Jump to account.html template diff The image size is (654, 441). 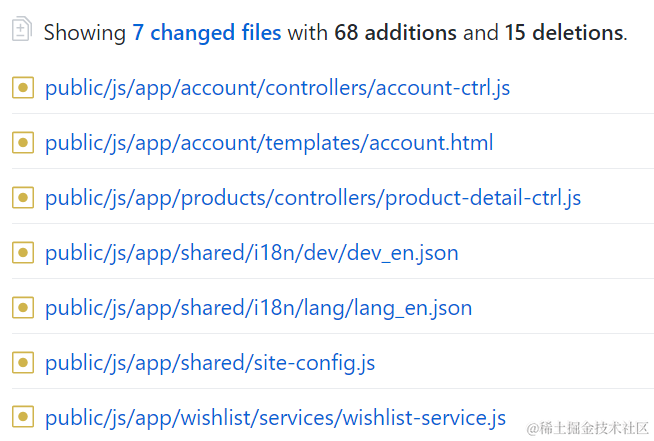(269, 143)
